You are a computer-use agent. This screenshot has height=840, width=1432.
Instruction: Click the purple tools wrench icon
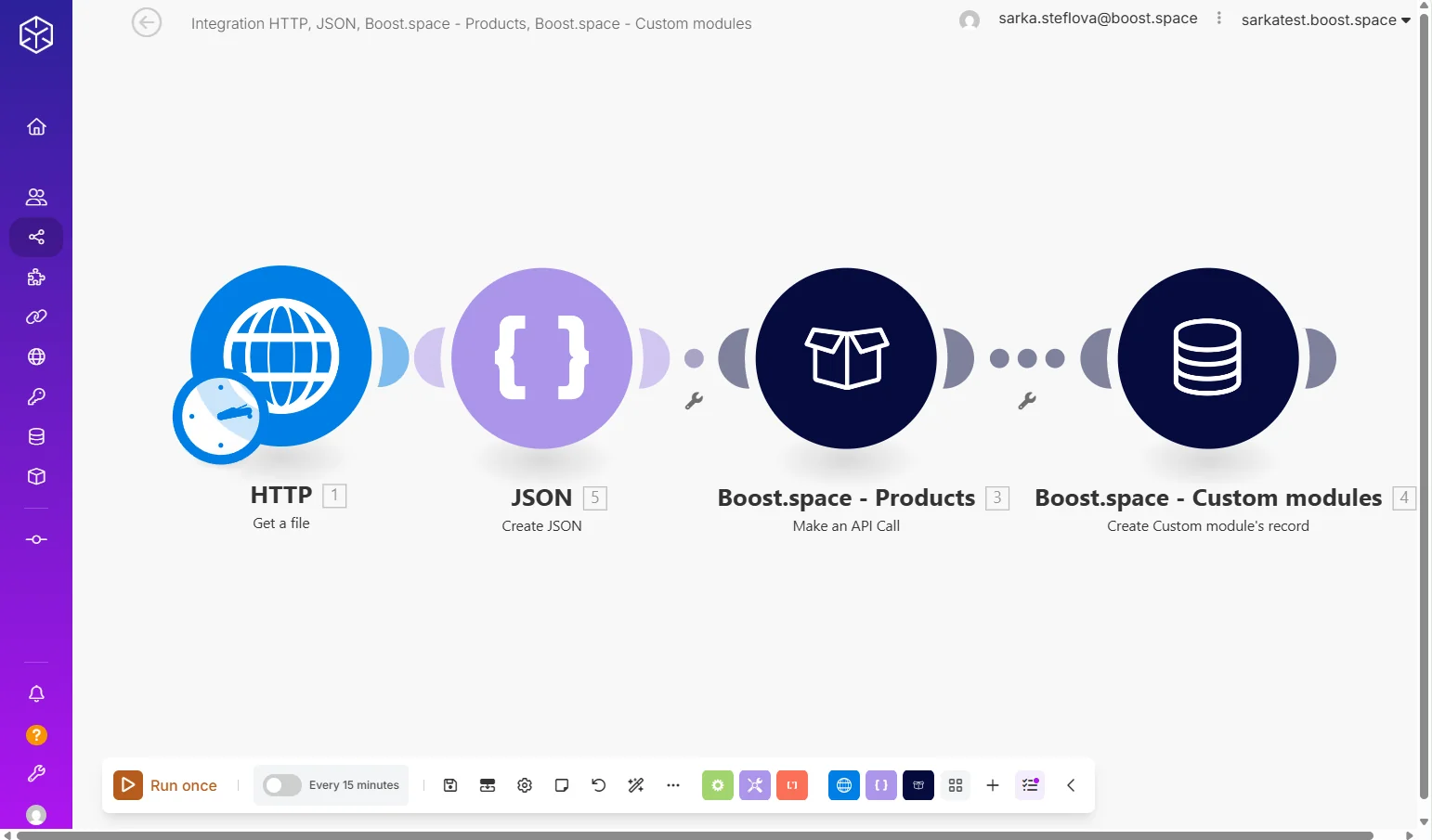[x=755, y=785]
